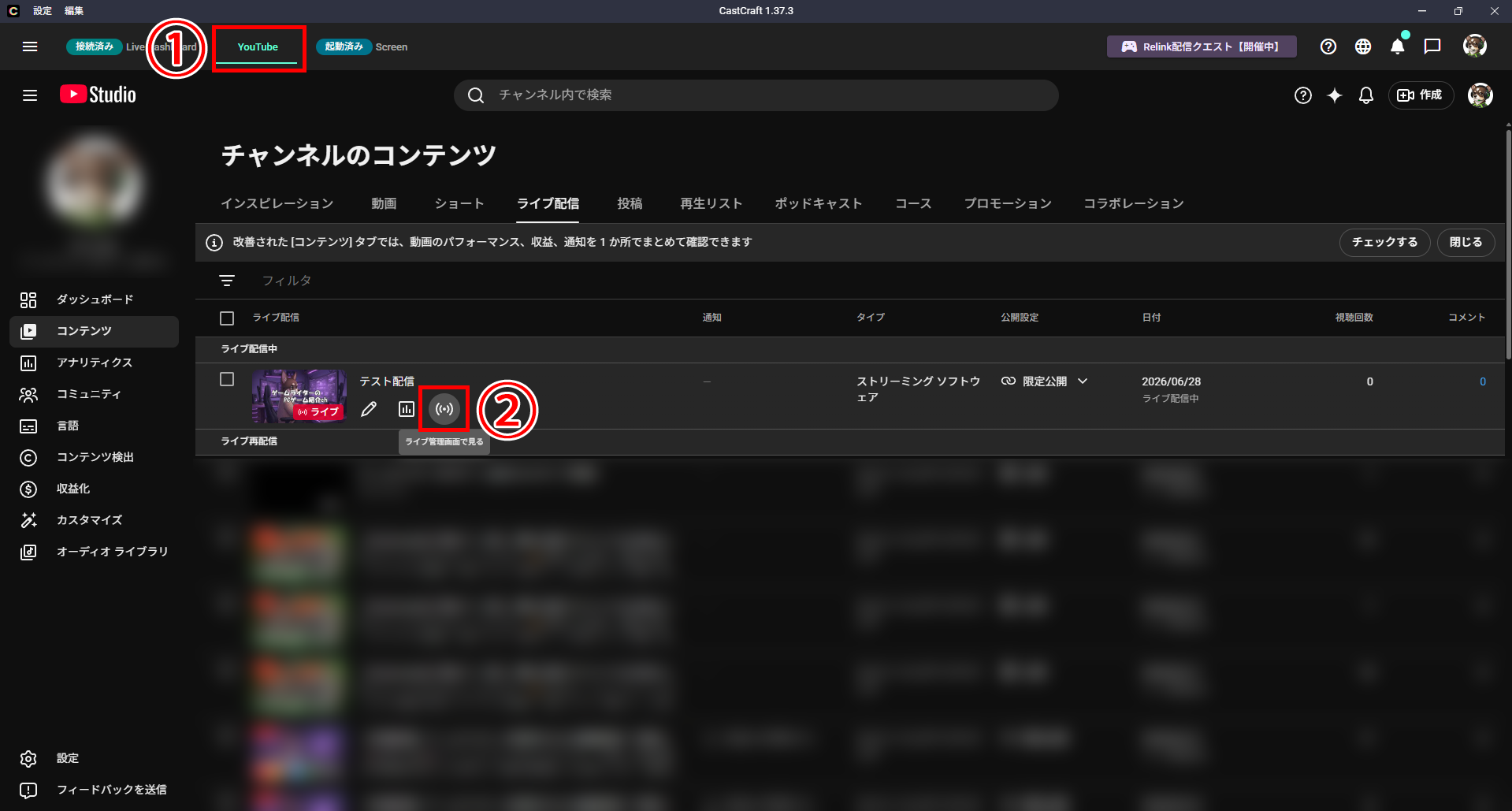
Task: Switch to the コラボレーション tab
Action: pos(1134,203)
